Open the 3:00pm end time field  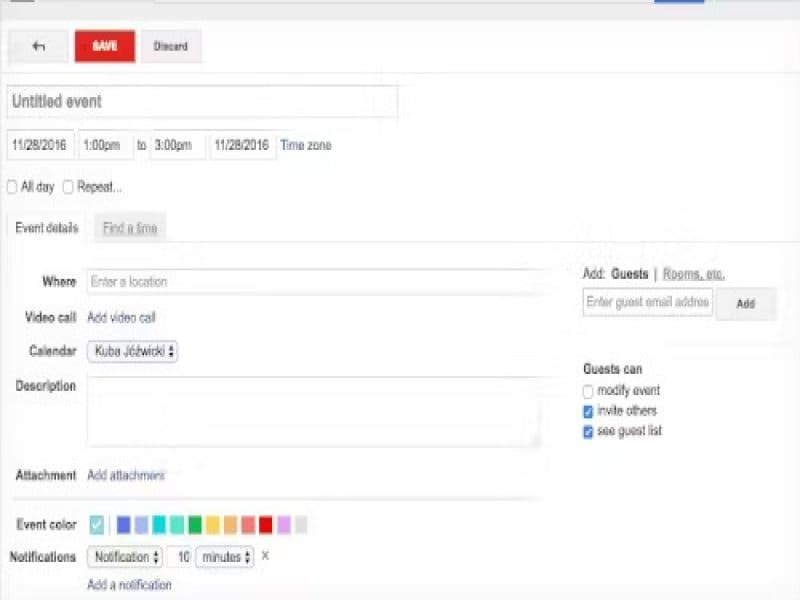178,145
